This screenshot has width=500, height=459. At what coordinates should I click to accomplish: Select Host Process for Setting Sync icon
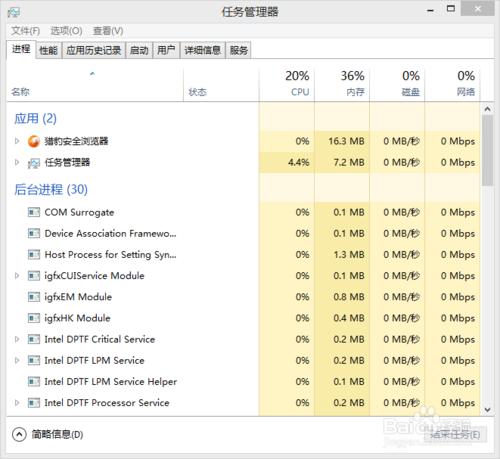pos(34,255)
